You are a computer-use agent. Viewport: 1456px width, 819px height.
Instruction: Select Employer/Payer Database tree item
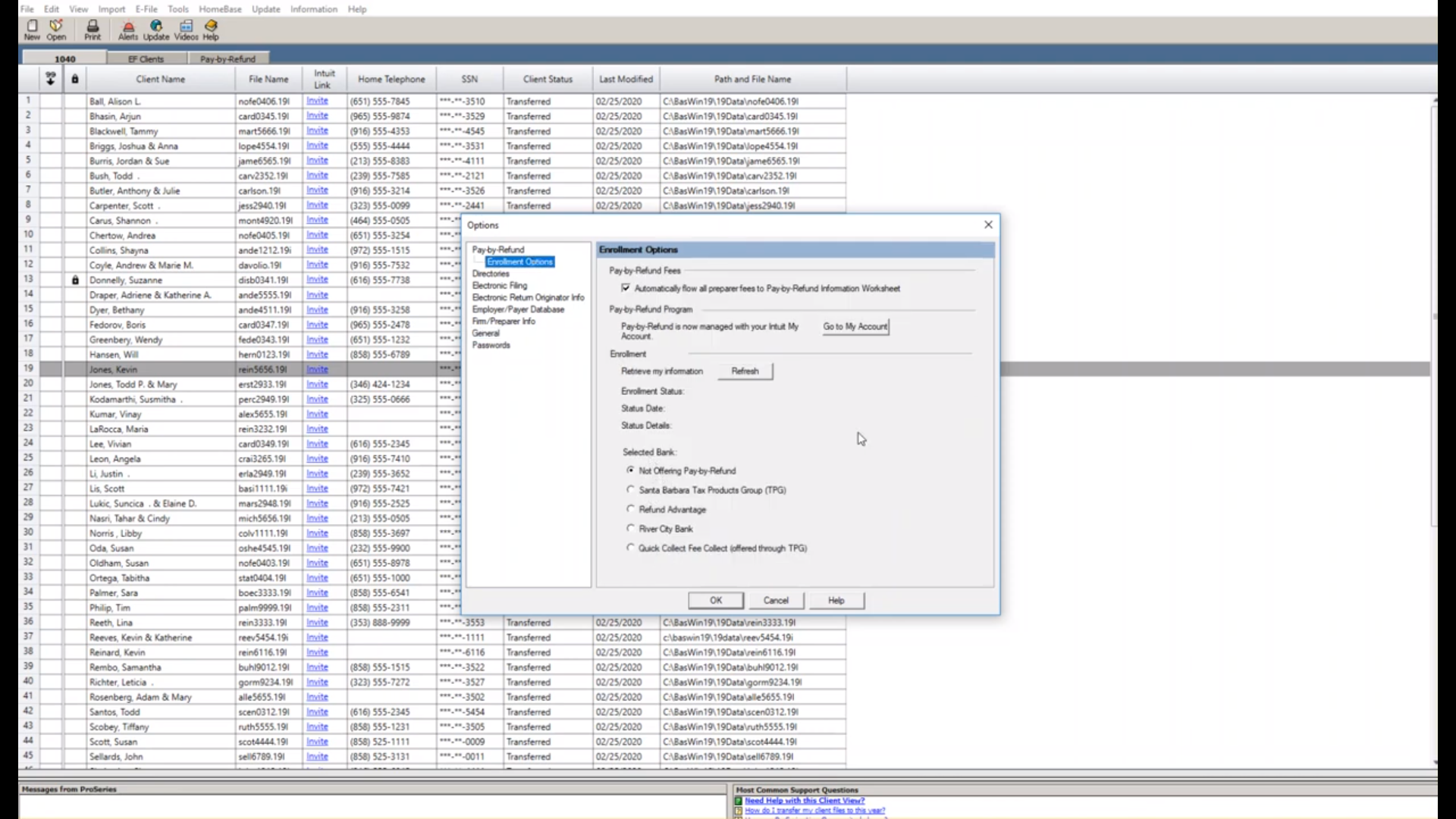pyautogui.click(x=518, y=309)
